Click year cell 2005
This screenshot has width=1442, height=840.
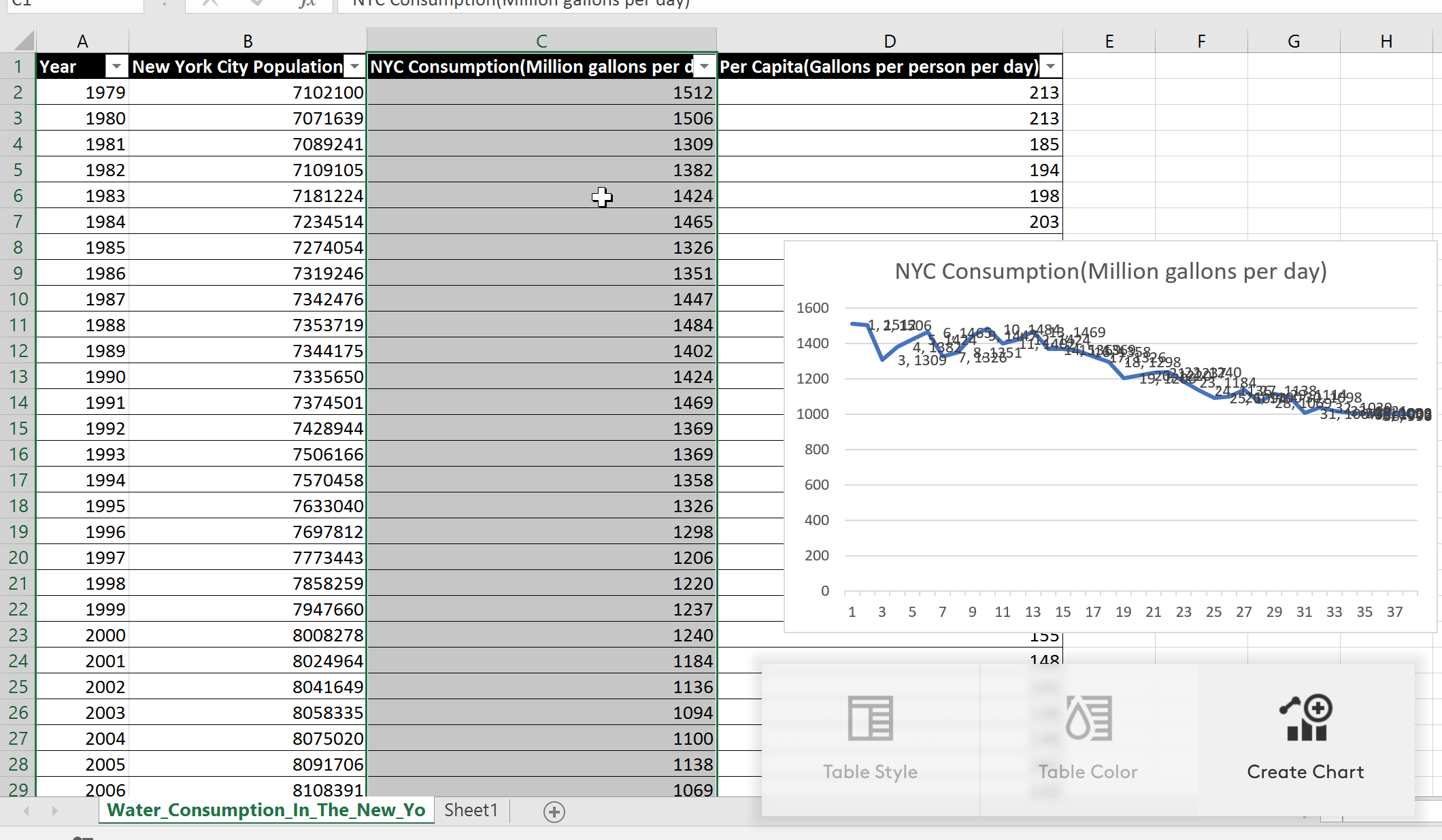(82, 765)
